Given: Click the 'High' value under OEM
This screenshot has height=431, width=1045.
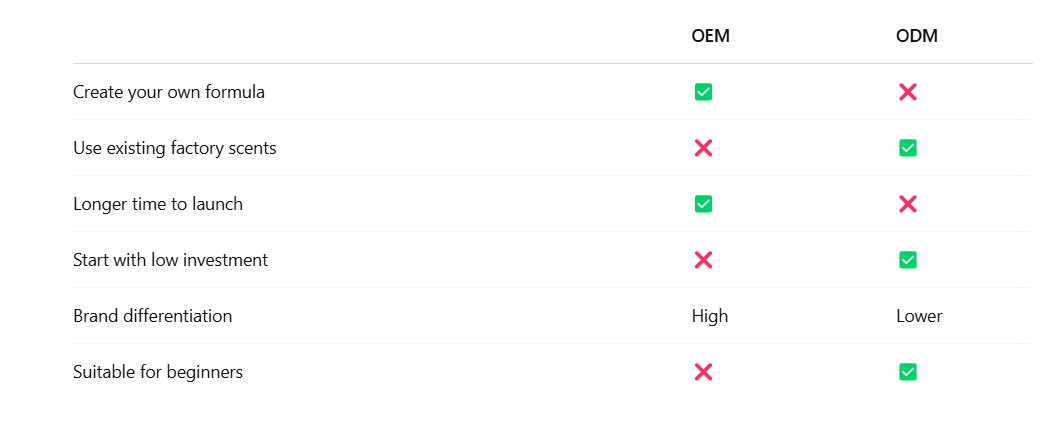Looking at the screenshot, I should 710,316.
